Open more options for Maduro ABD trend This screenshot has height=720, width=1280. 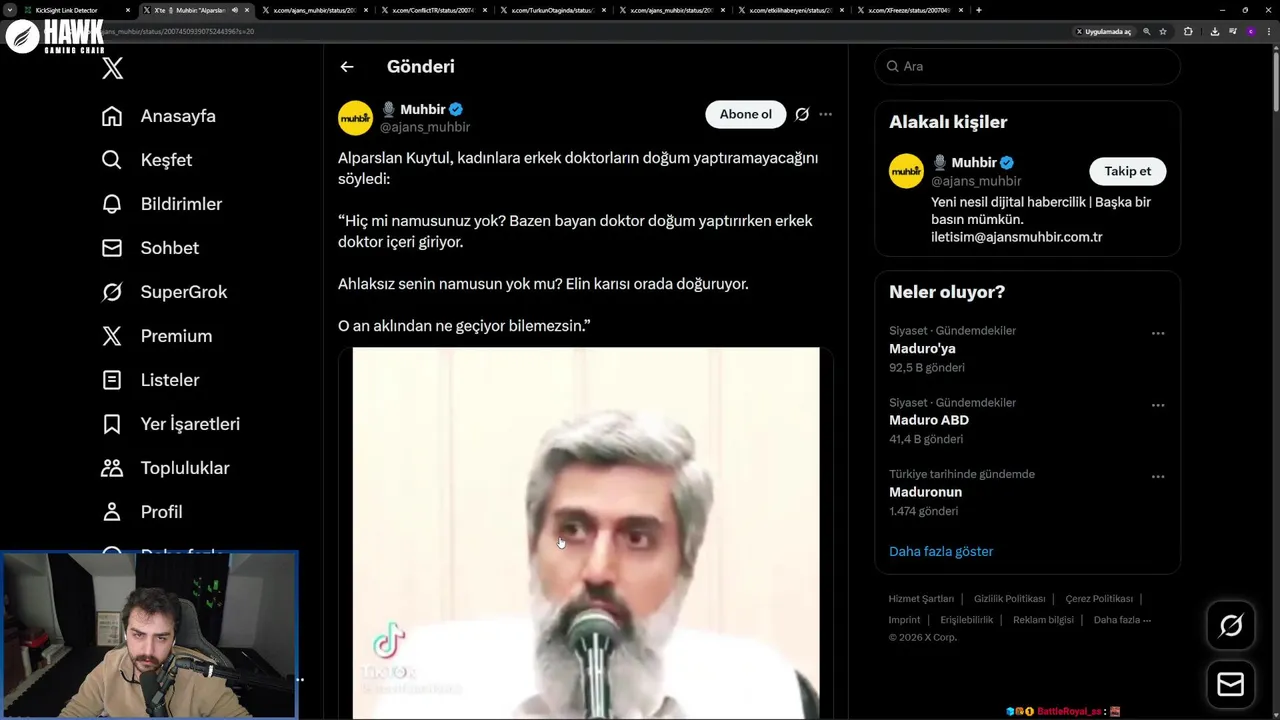tap(1158, 405)
